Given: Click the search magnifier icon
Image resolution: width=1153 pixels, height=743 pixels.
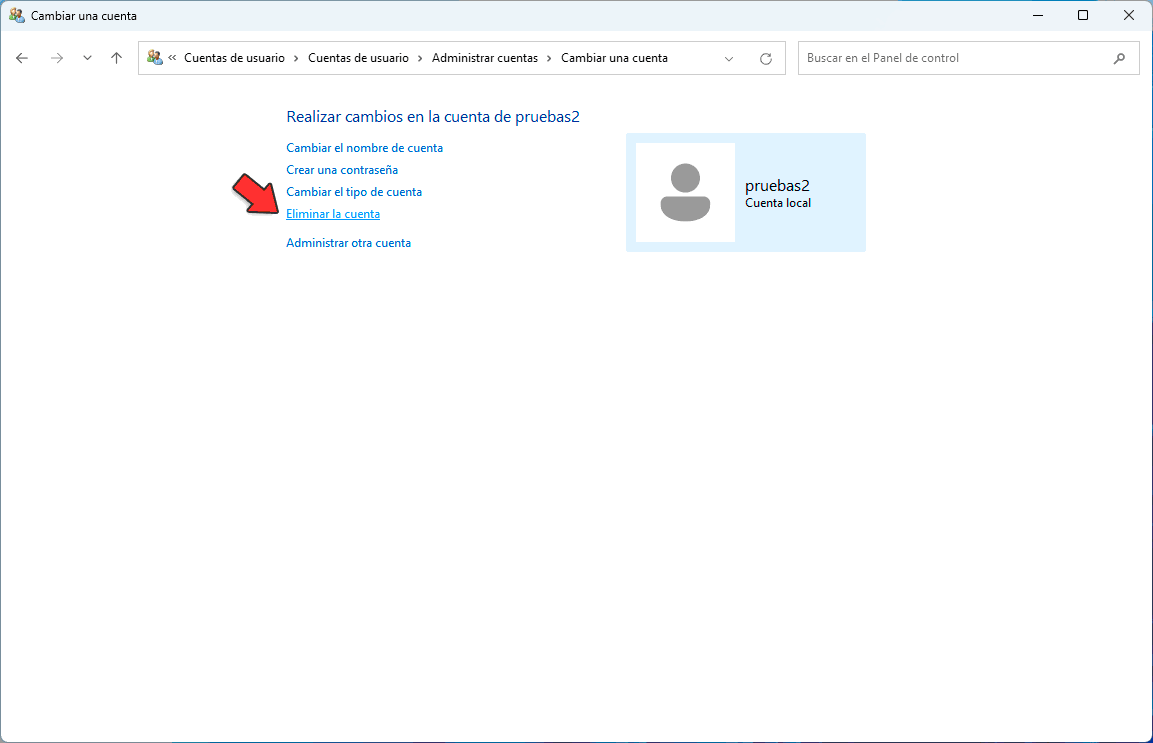Looking at the screenshot, I should tap(1120, 58).
